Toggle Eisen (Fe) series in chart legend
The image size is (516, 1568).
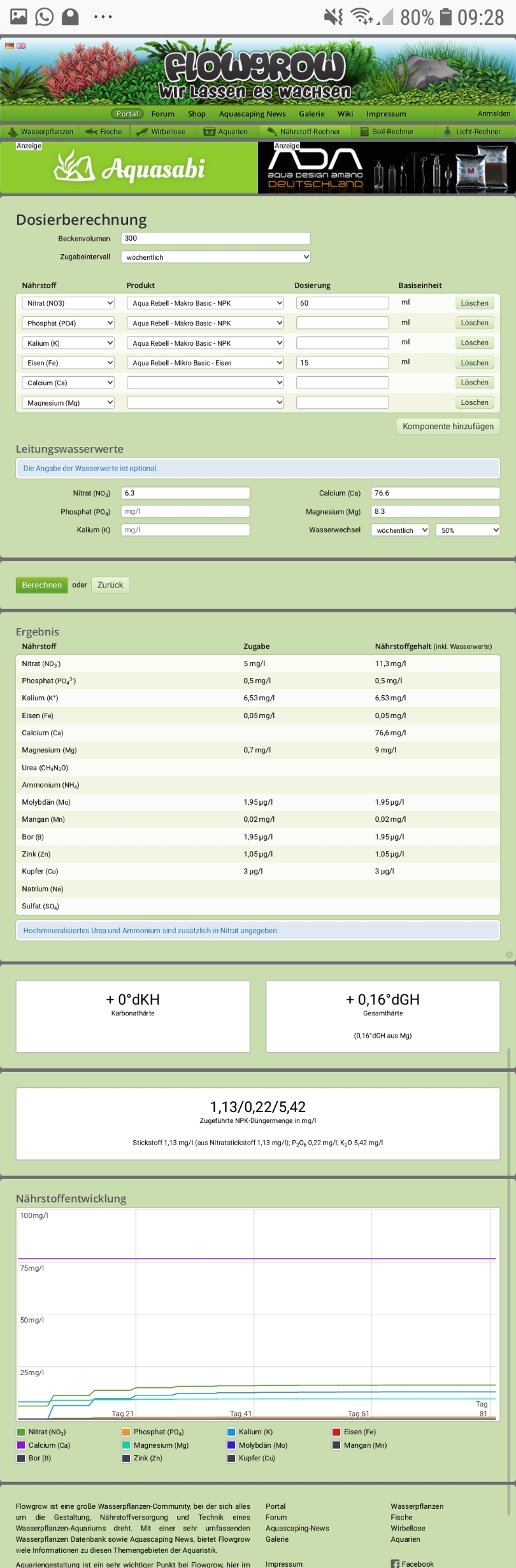pyautogui.click(x=336, y=1432)
